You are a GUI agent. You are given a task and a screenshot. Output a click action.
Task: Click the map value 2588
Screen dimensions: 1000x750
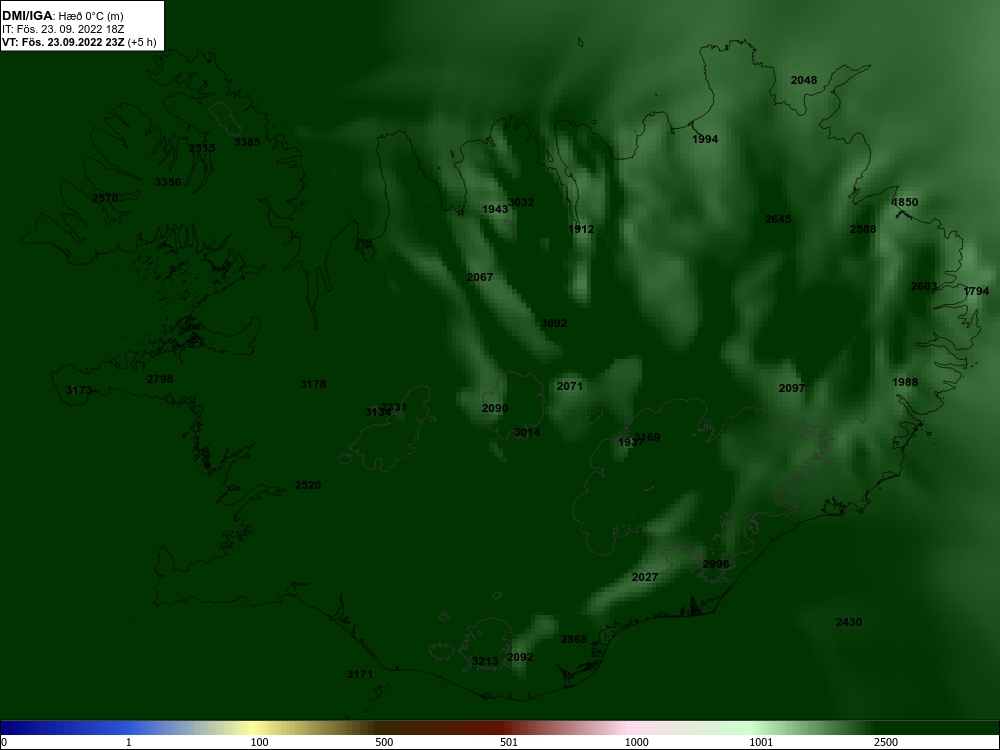(x=863, y=229)
